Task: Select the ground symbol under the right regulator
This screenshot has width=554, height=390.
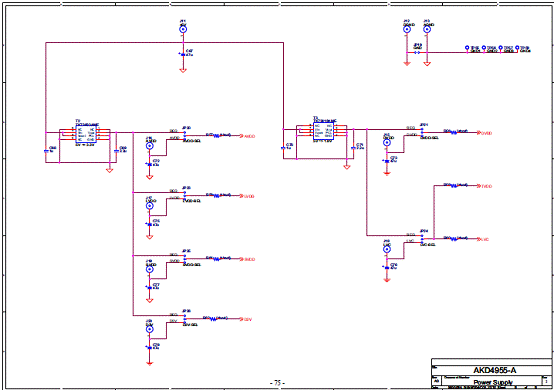Action: 347,167
